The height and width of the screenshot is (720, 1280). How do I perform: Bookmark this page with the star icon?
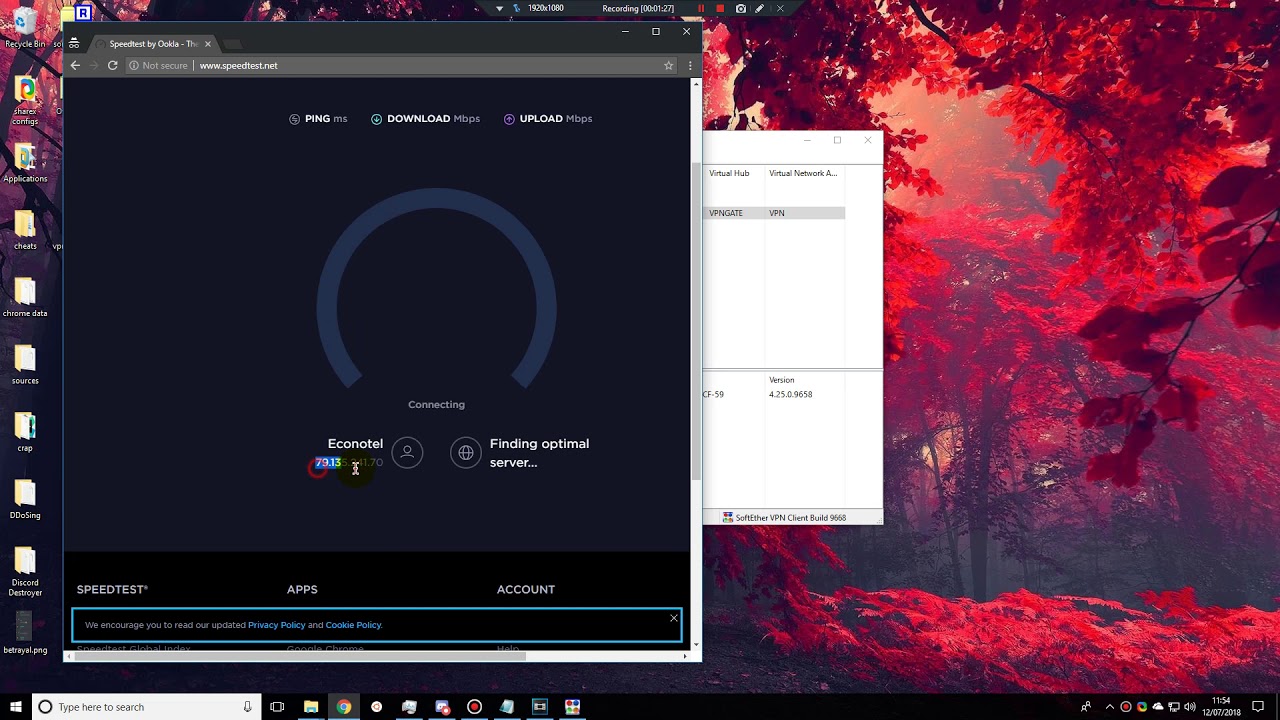coord(669,65)
